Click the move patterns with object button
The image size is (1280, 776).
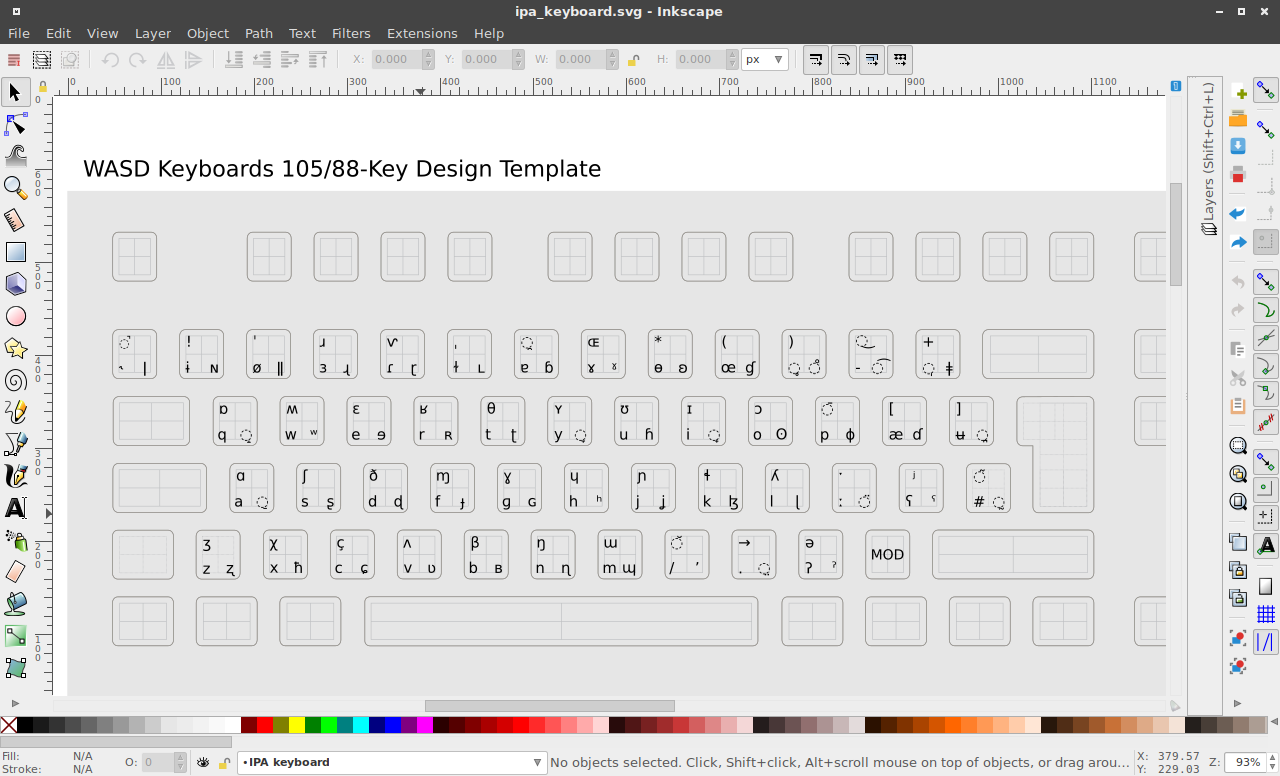coord(900,60)
